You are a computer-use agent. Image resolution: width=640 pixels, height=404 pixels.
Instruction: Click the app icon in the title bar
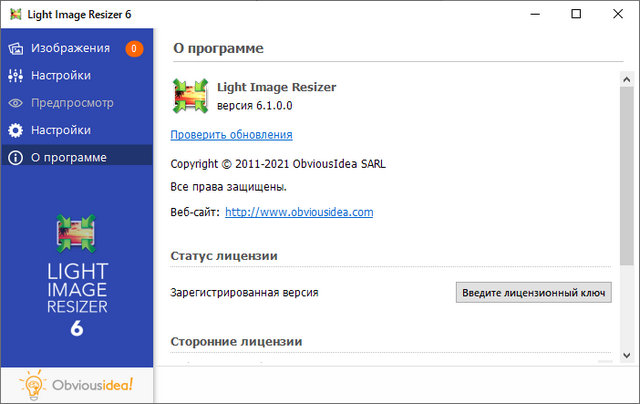[x=14, y=14]
